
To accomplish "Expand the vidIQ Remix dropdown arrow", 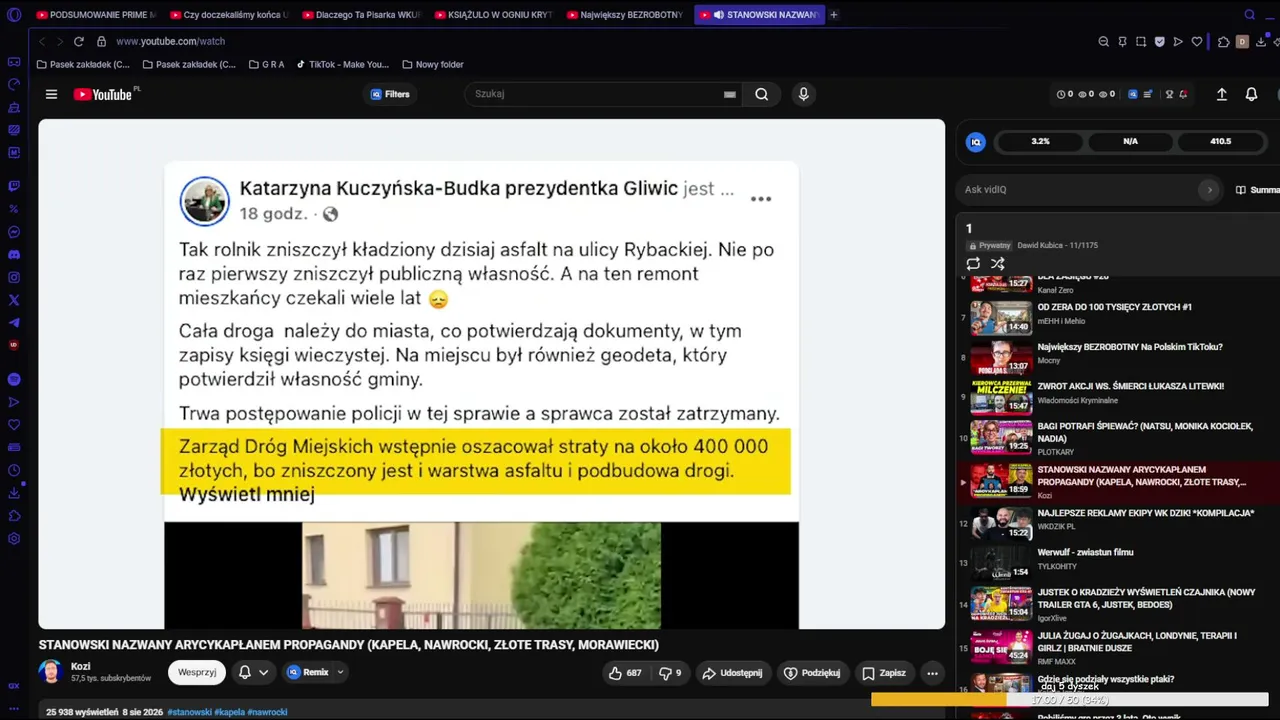I will [340, 673].
